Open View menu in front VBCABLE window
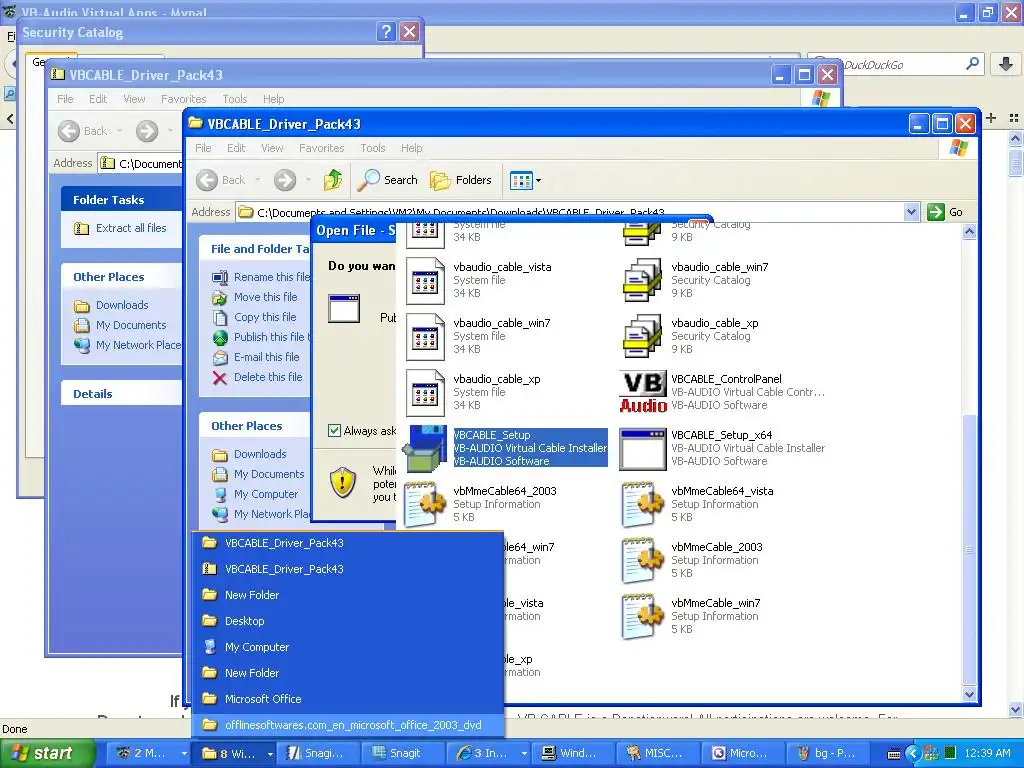 [272, 148]
